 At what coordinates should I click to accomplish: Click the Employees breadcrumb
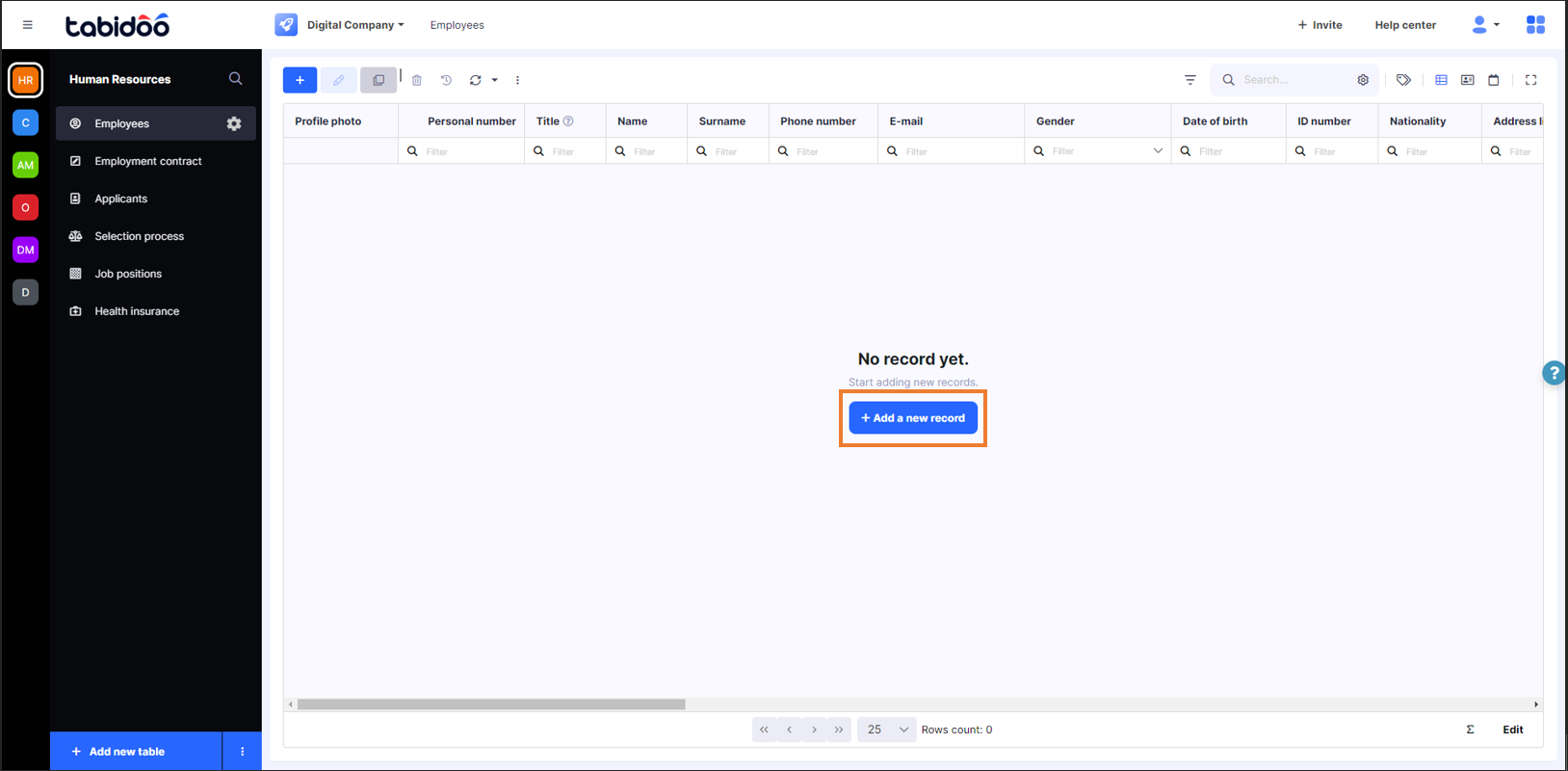[x=457, y=25]
